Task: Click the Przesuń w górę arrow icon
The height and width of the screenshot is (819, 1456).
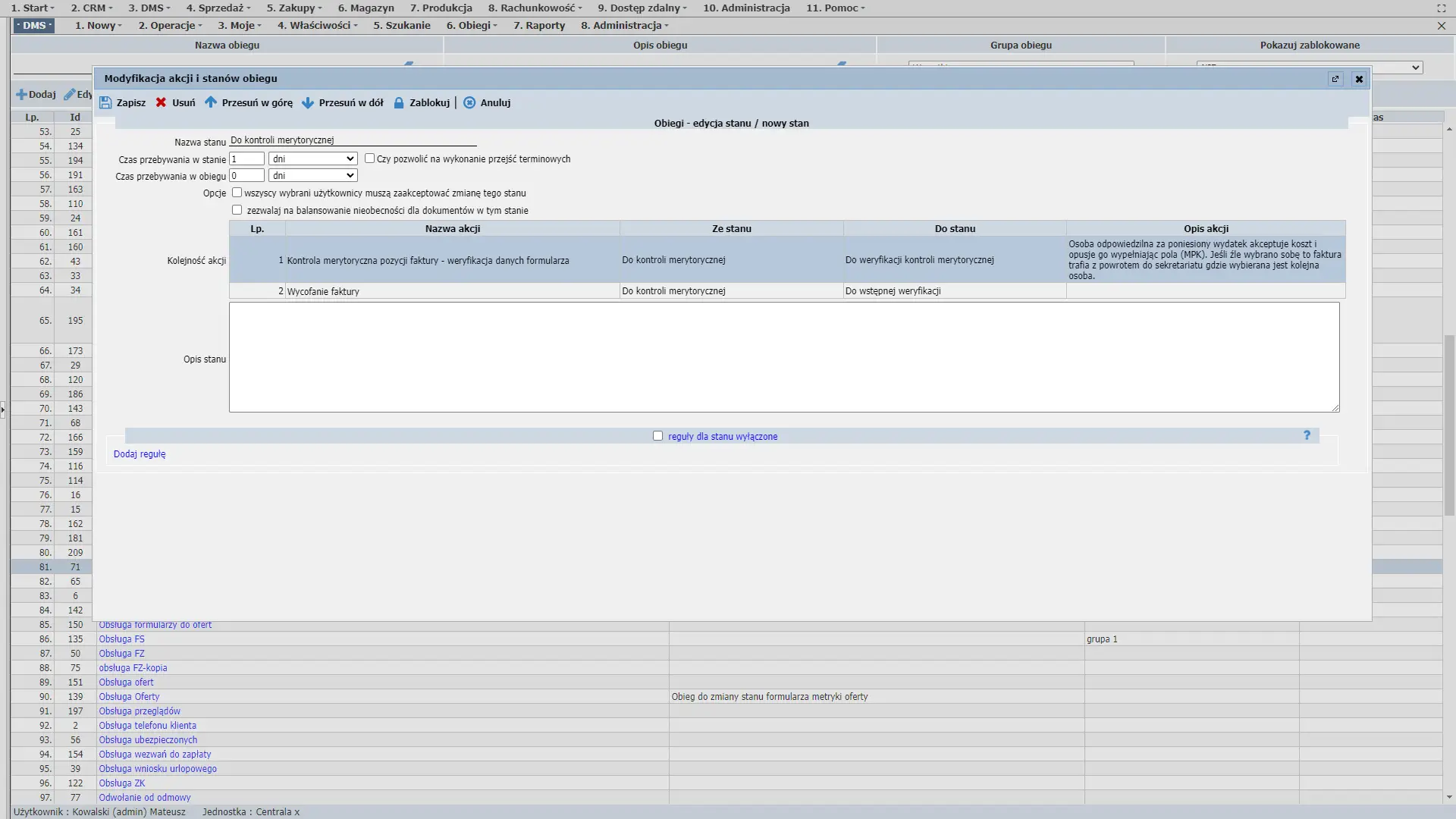Action: pos(211,102)
